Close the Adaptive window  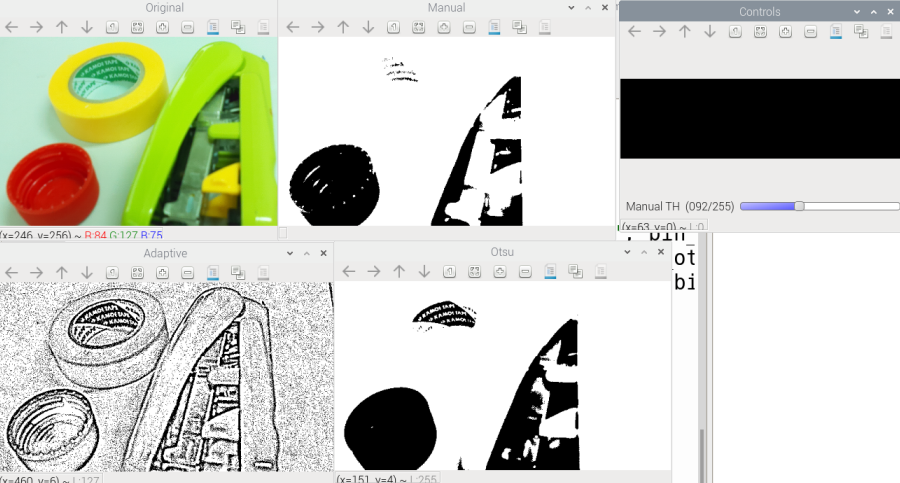pos(322,253)
